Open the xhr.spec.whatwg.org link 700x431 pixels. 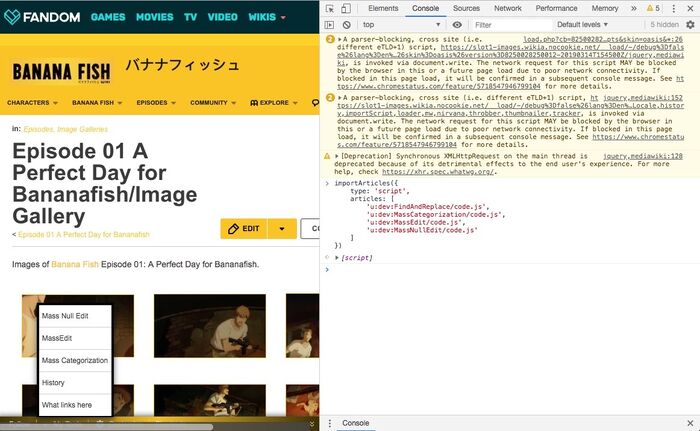[438, 172]
